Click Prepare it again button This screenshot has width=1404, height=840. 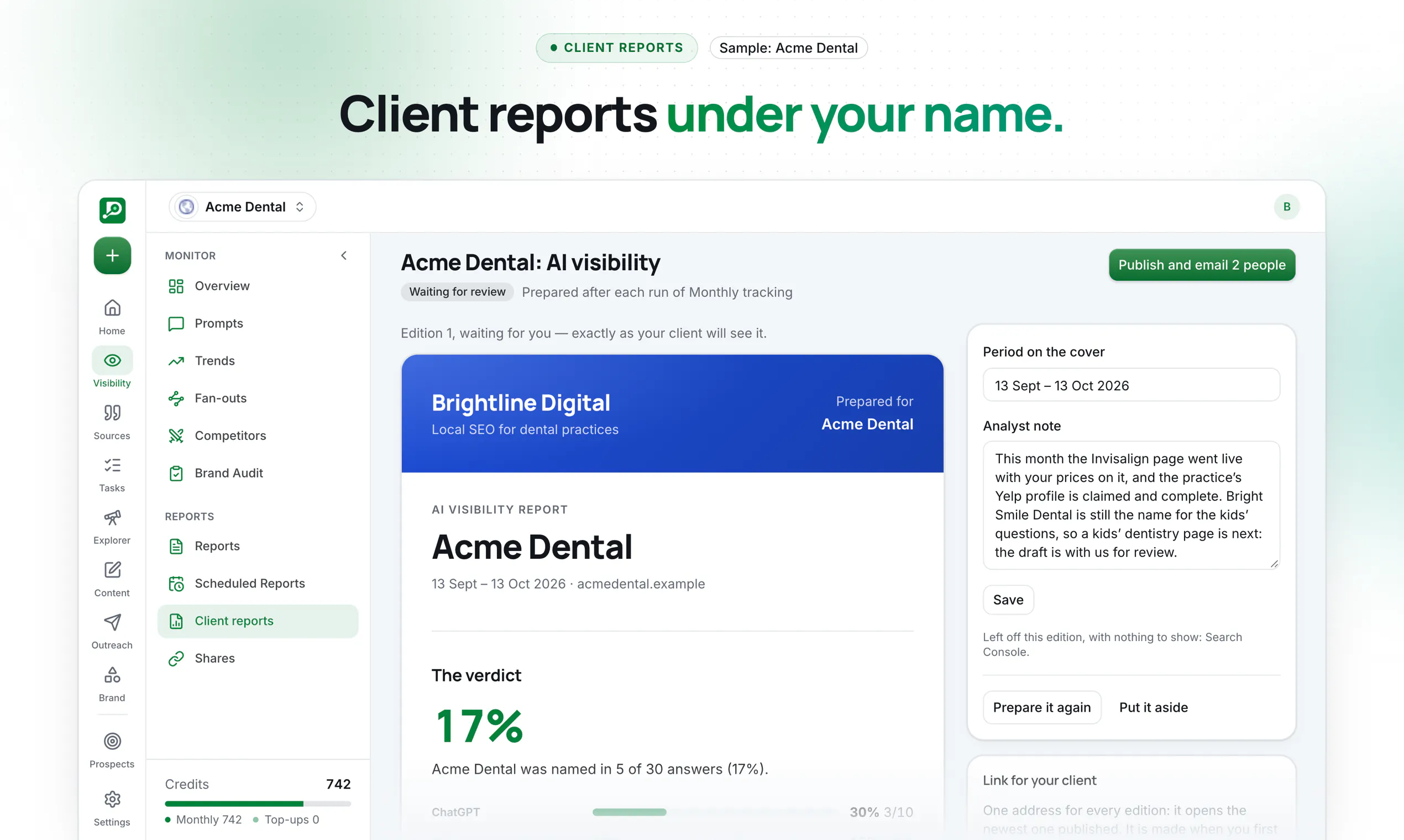(1042, 707)
